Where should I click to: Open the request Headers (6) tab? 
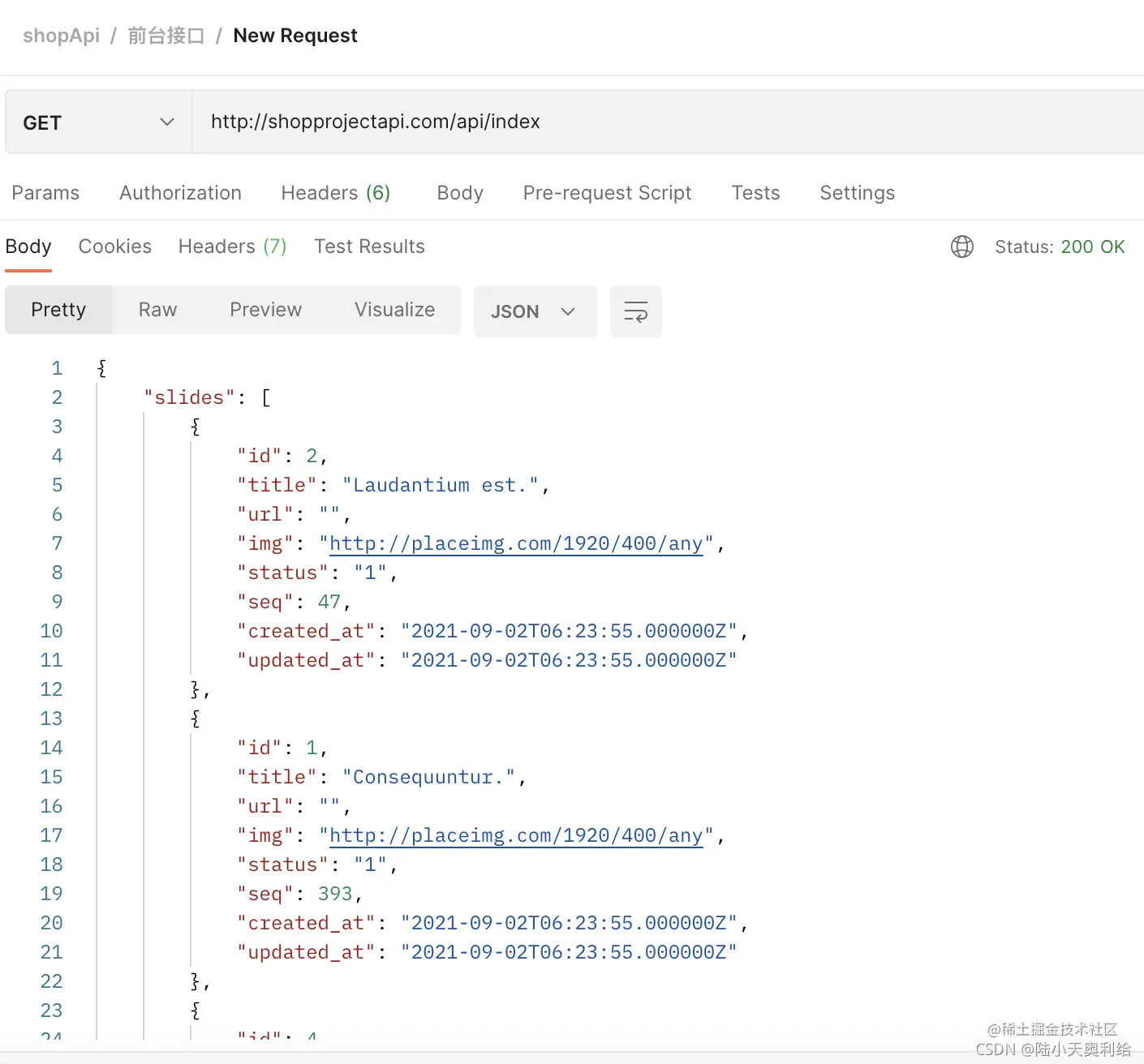[336, 193]
